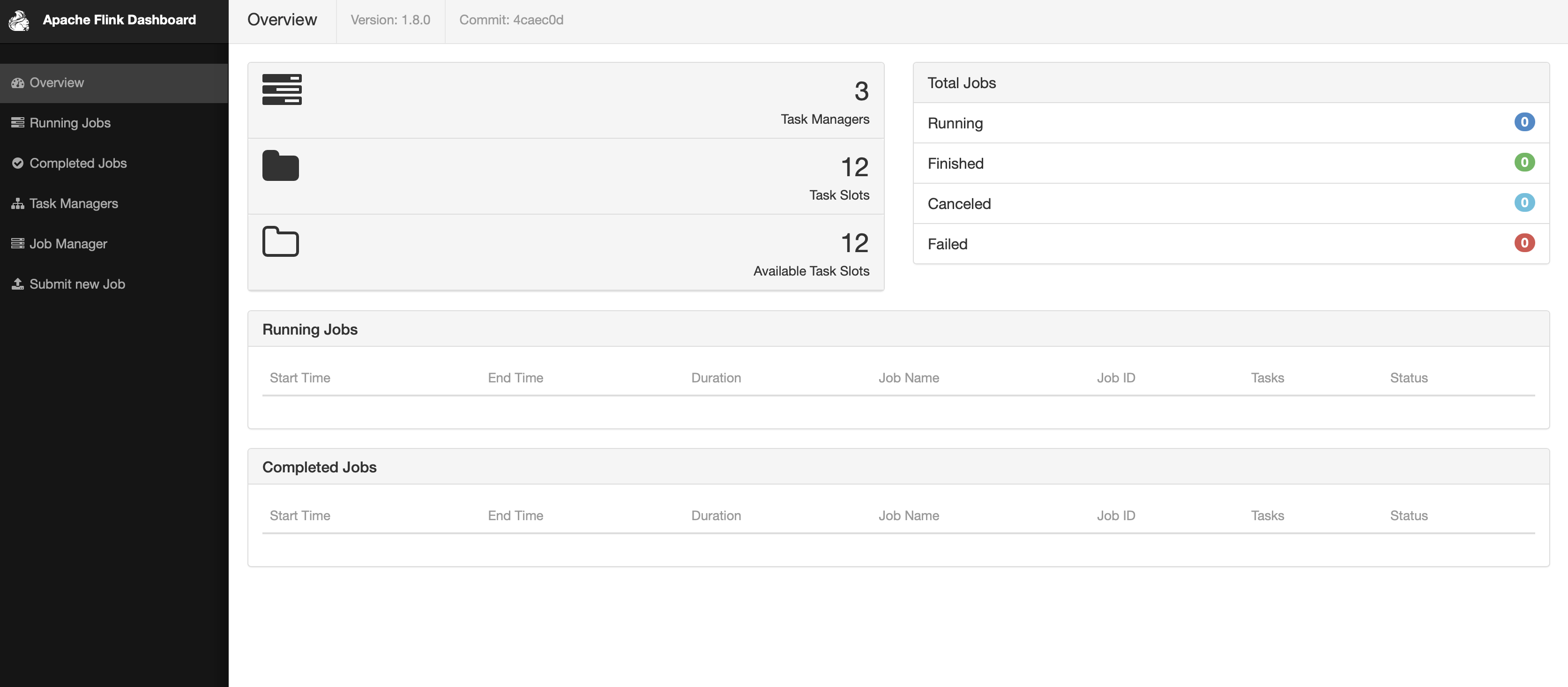
Task: Click the light blue Canceled count badge
Action: coord(1524,202)
